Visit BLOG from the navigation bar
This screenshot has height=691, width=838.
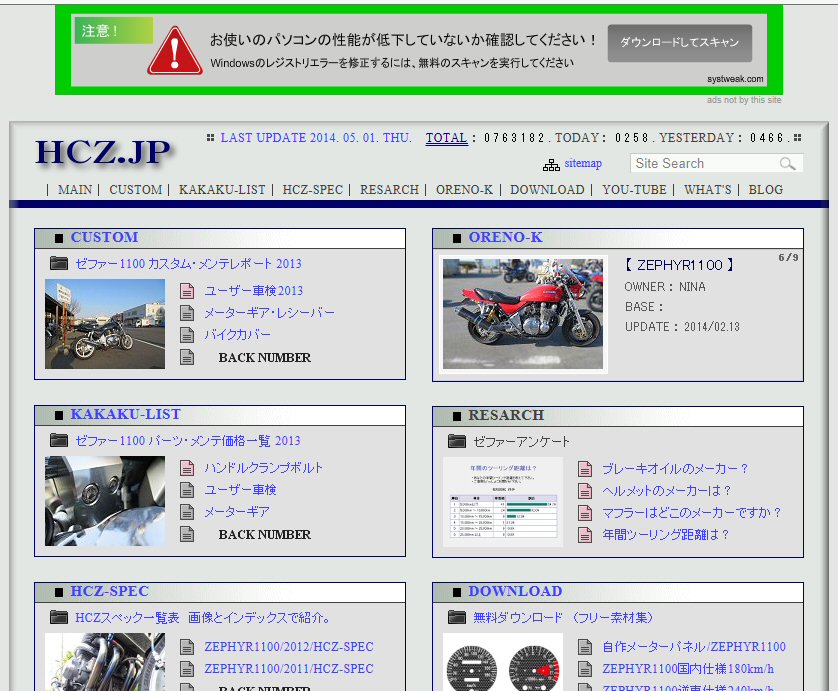point(765,190)
